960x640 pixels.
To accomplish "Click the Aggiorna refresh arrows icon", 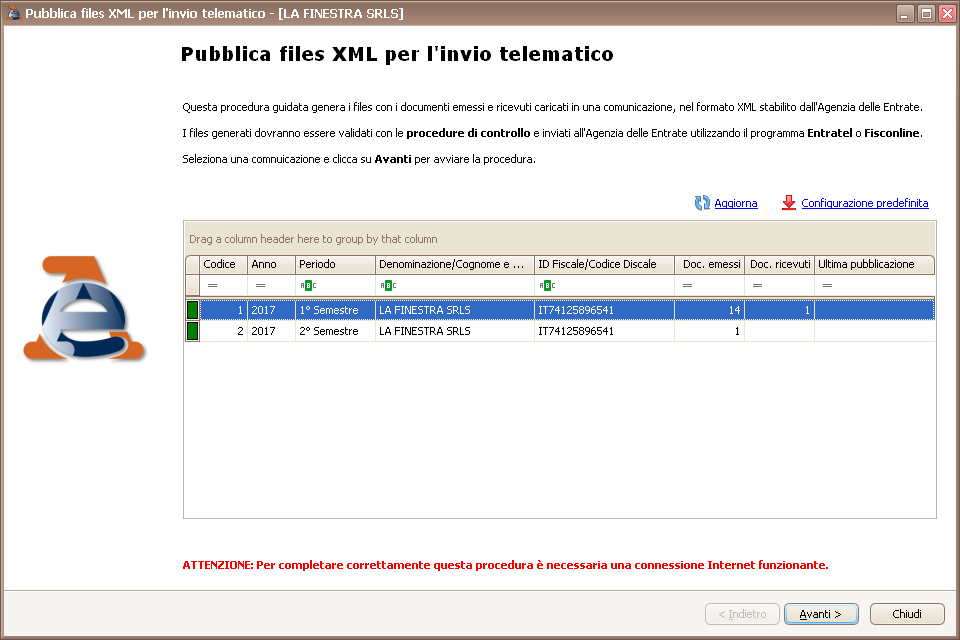I will pos(702,203).
